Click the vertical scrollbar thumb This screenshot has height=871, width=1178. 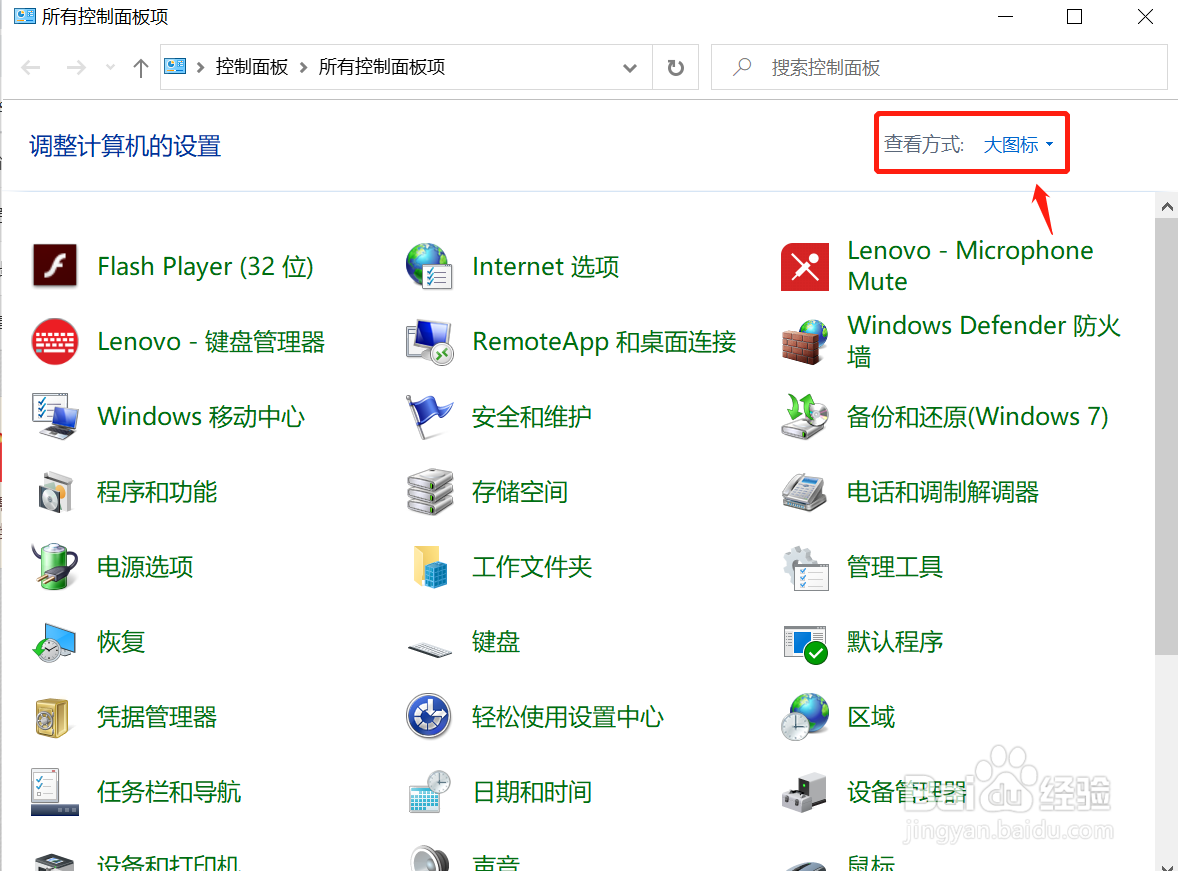tap(1167, 437)
